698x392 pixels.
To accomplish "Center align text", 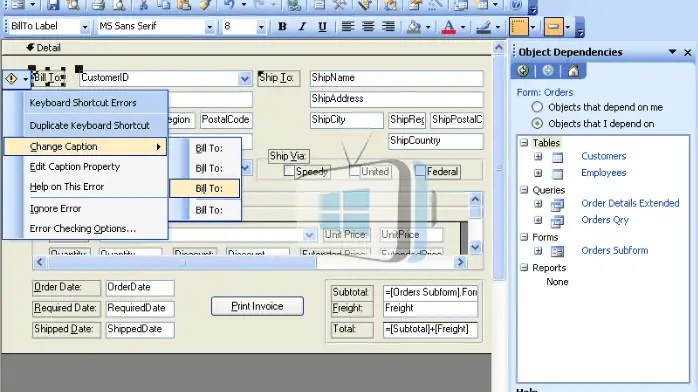I will (368, 27).
